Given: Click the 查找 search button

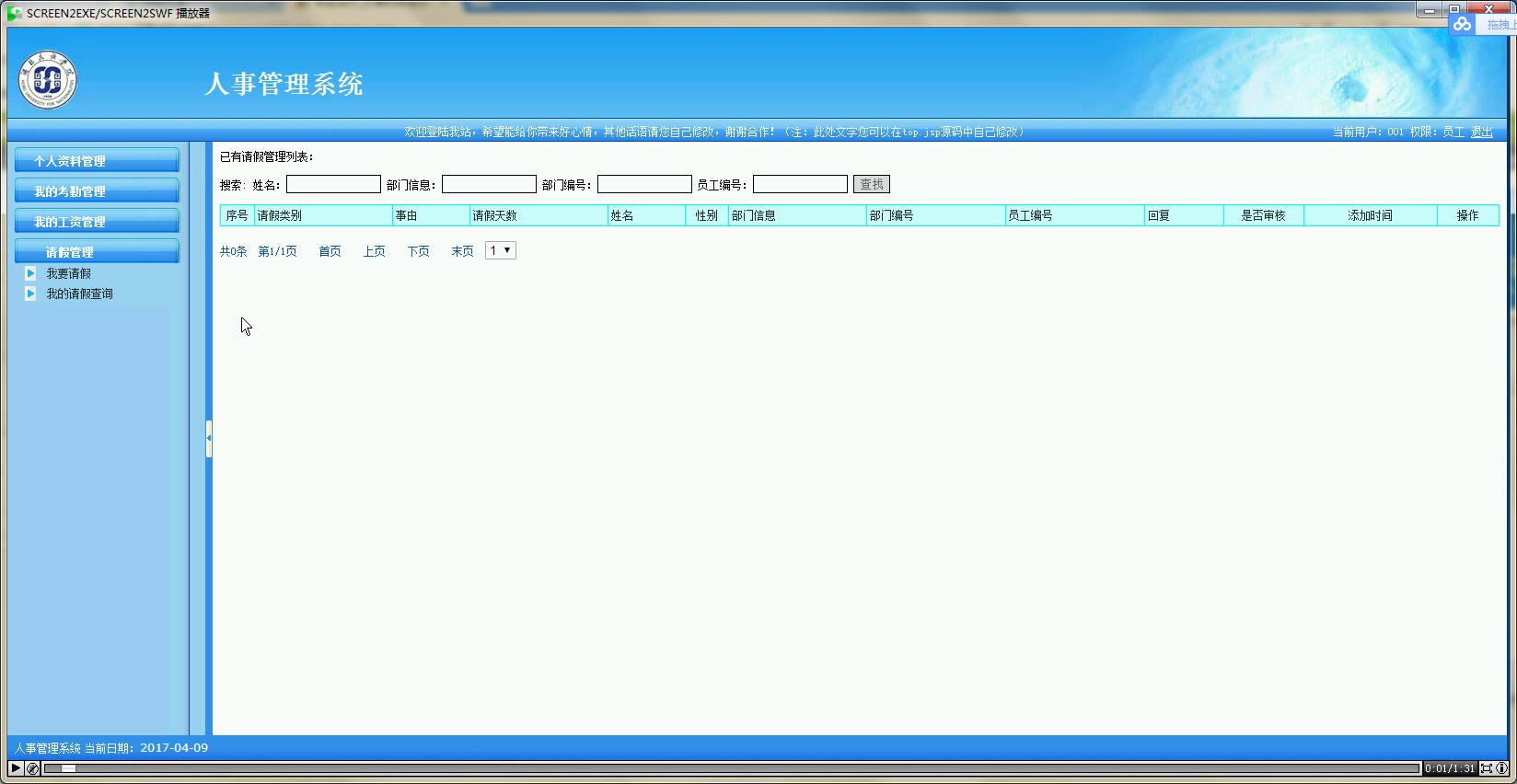Looking at the screenshot, I should pos(872,184).
